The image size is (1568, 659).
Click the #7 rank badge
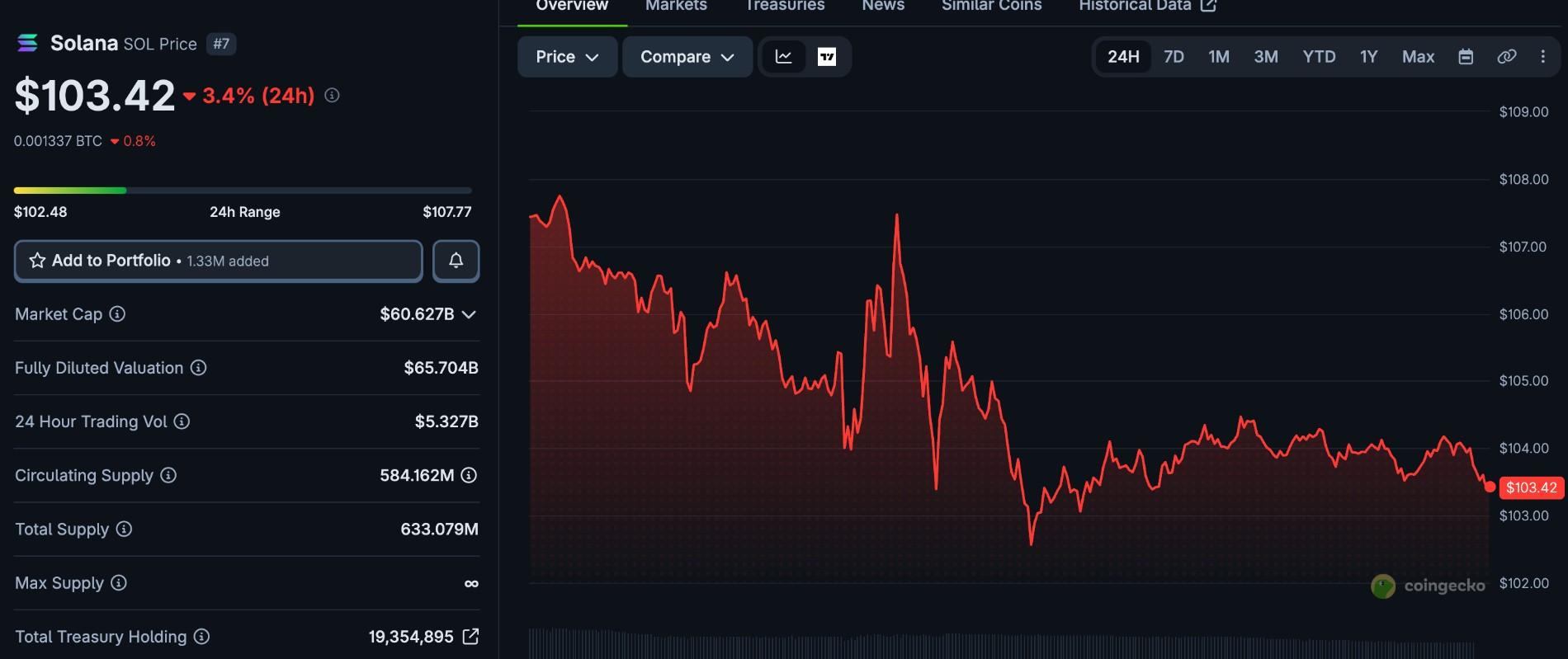click(221, 44)
